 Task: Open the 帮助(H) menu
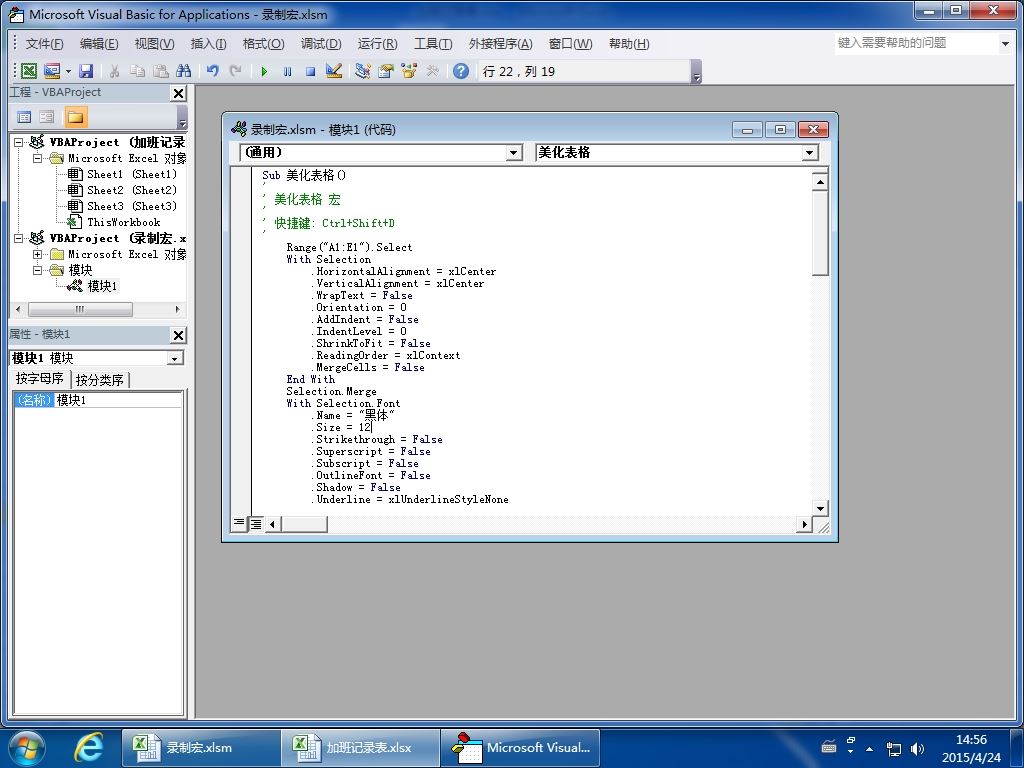click(x=629, y=44)
